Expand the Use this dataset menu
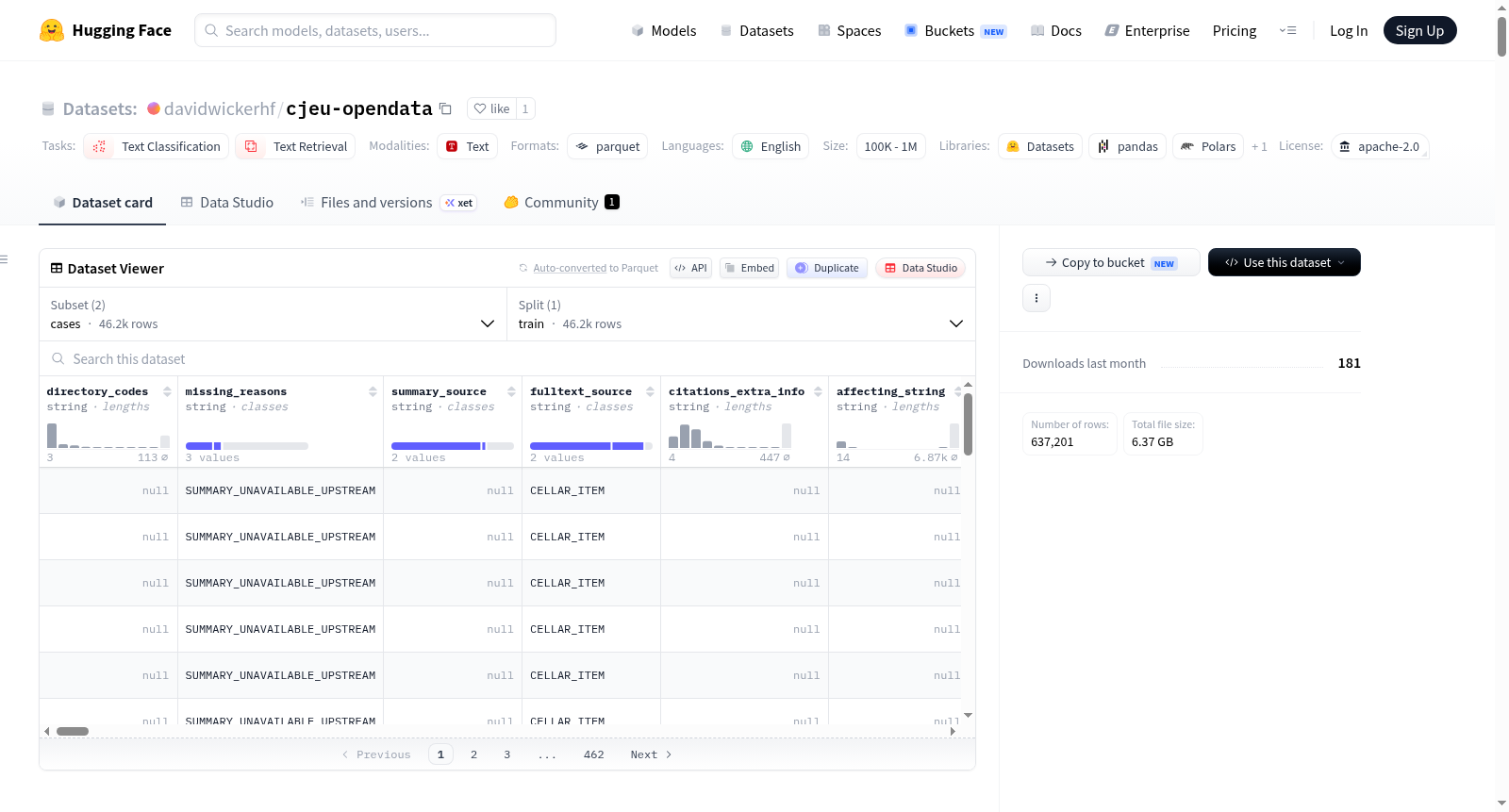Image resolution: width=1509 pixels, height=812 pixels. [x=1284, y=262]
